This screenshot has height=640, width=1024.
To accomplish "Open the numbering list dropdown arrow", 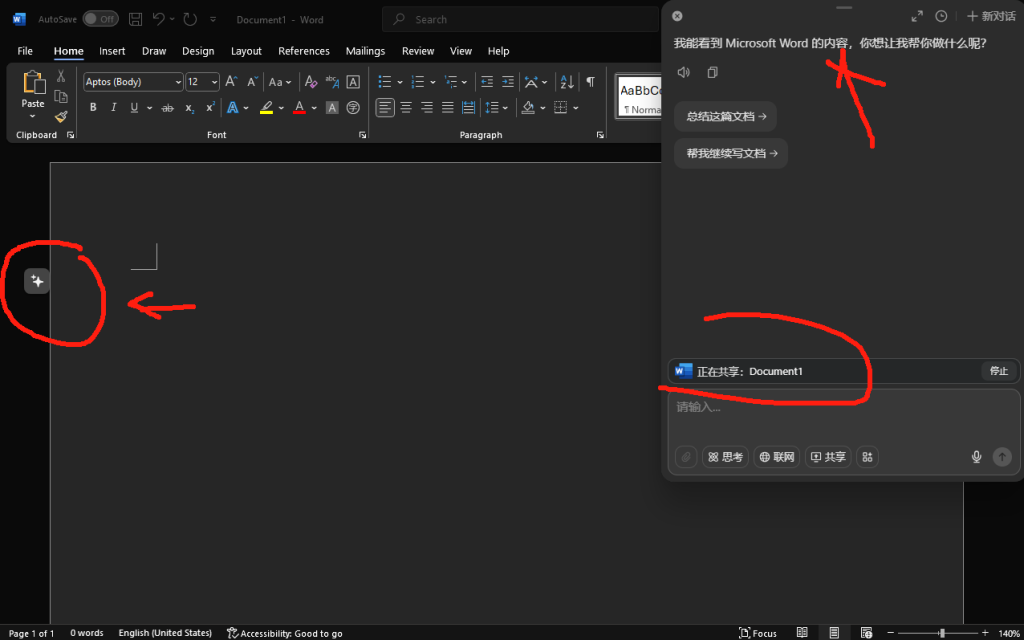I will 432,82.
